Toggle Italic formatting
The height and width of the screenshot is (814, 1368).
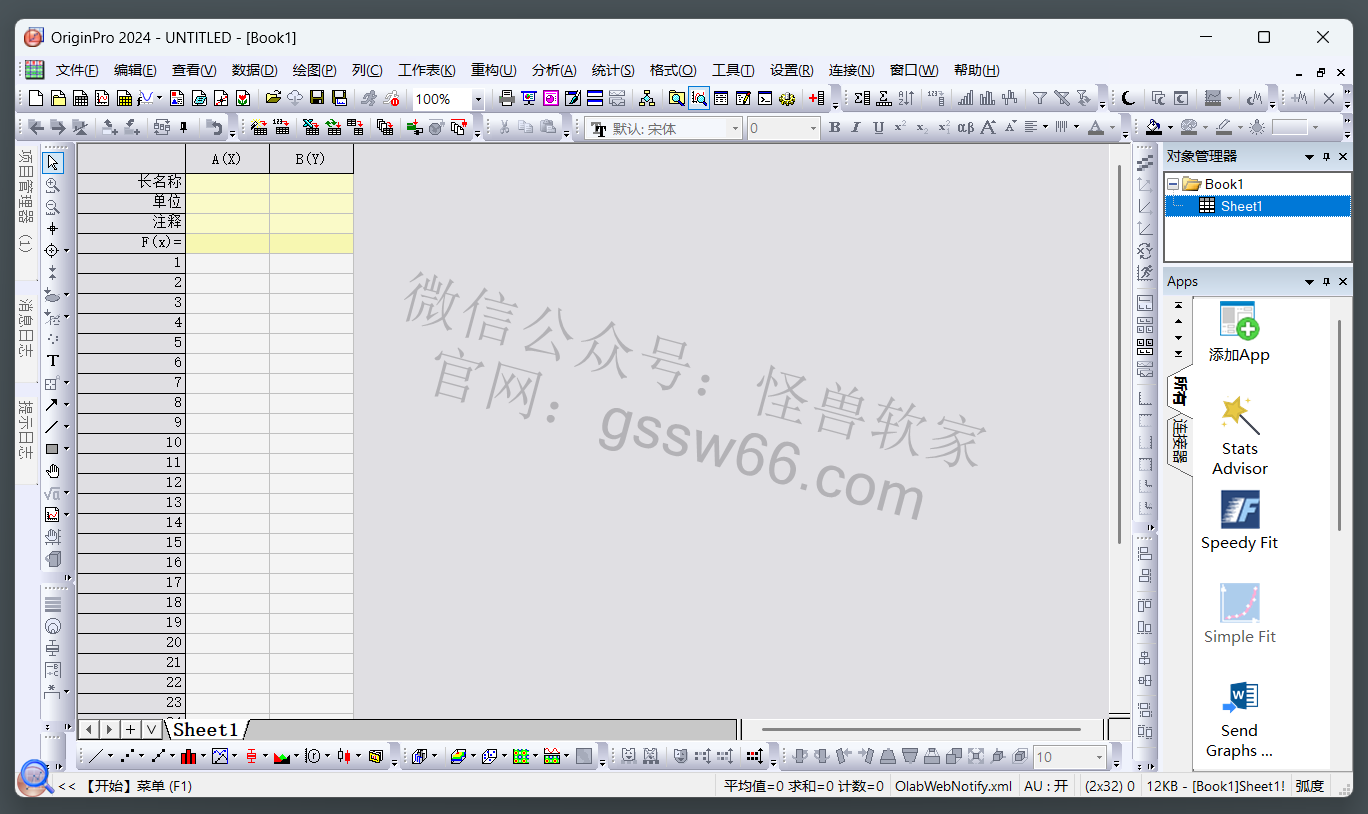[856, 127]
